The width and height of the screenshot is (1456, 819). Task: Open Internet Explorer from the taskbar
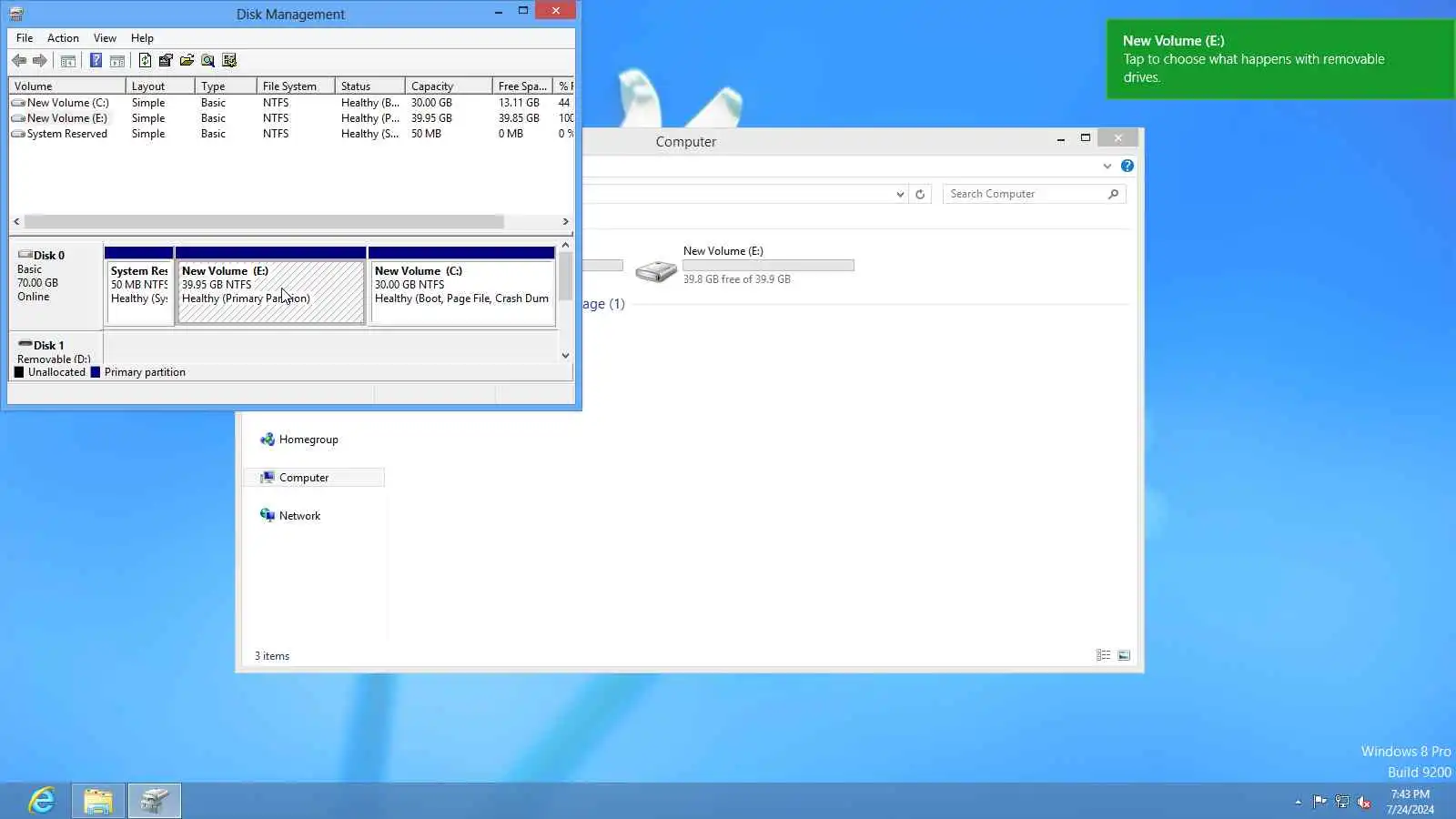[x=42, y=801]
